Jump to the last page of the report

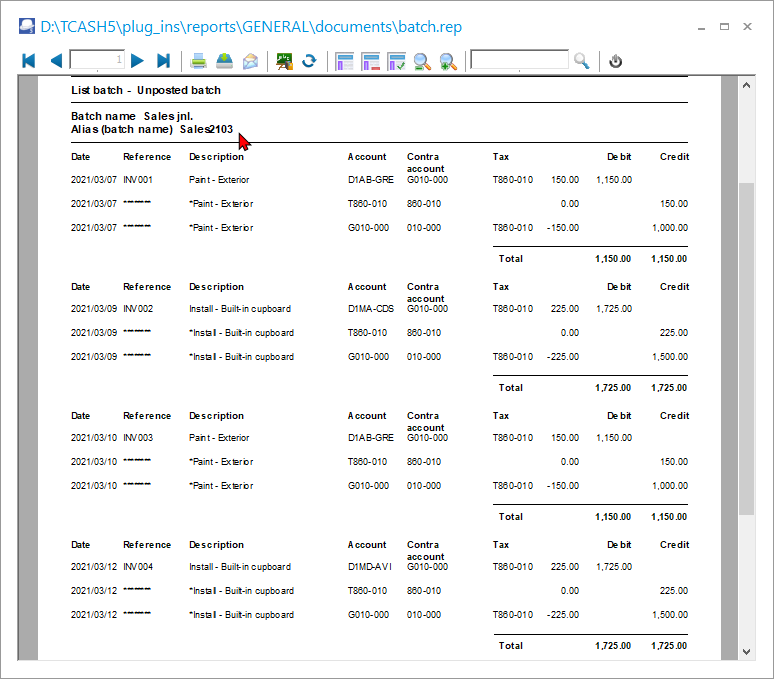coord(164,61)
